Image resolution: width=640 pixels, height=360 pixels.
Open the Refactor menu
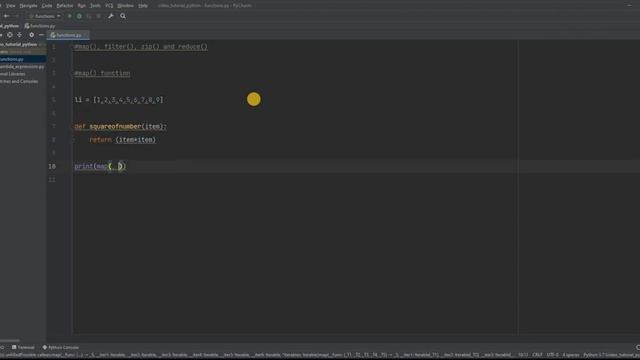coord(64,6)
